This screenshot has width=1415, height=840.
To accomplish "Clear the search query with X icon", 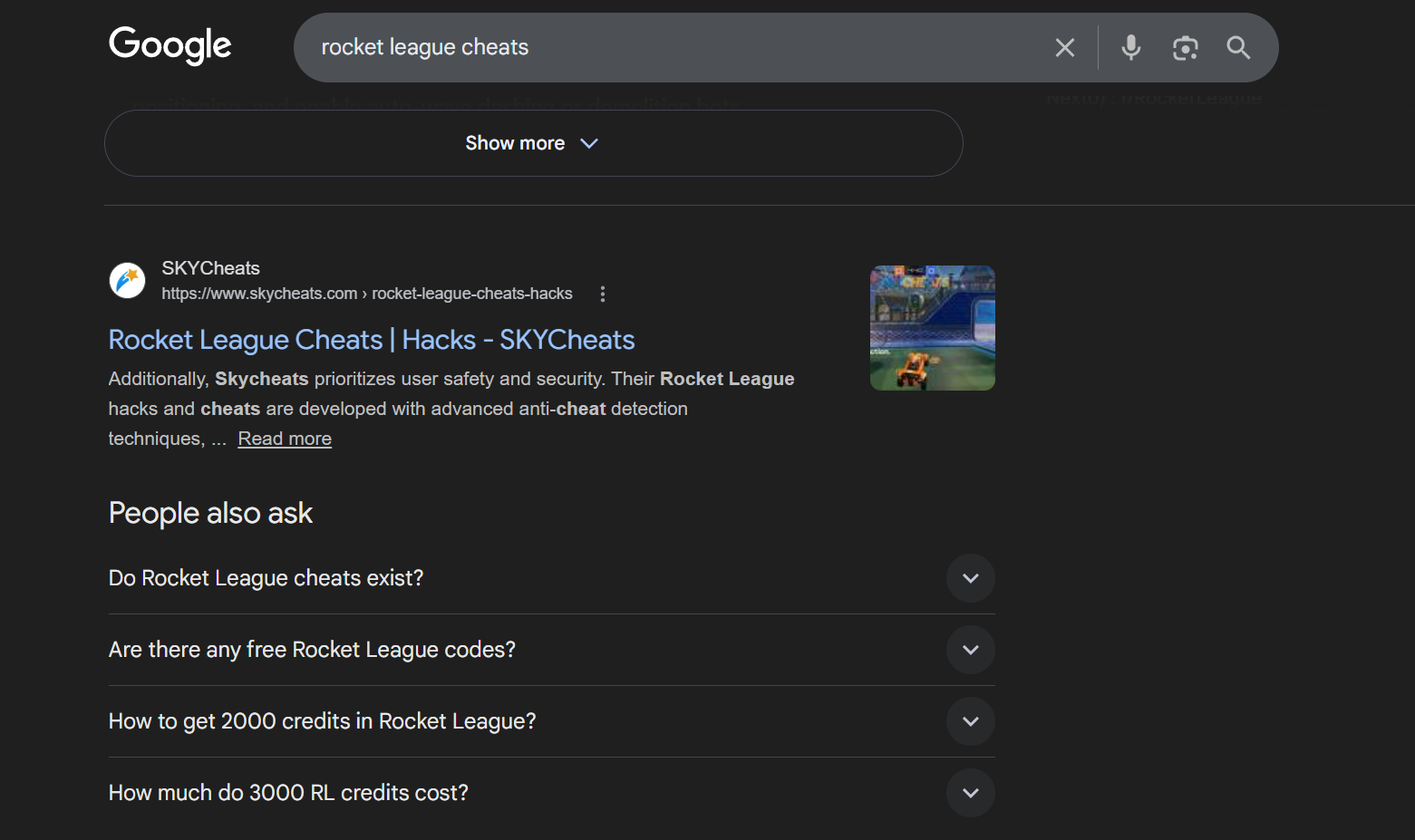I will click(1065, 48).
